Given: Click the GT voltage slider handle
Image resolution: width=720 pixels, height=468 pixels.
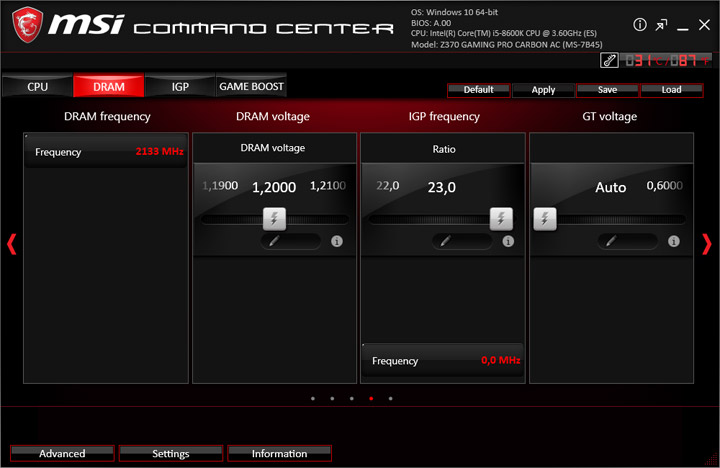Looking at the screenshot, I should (545, 219).
